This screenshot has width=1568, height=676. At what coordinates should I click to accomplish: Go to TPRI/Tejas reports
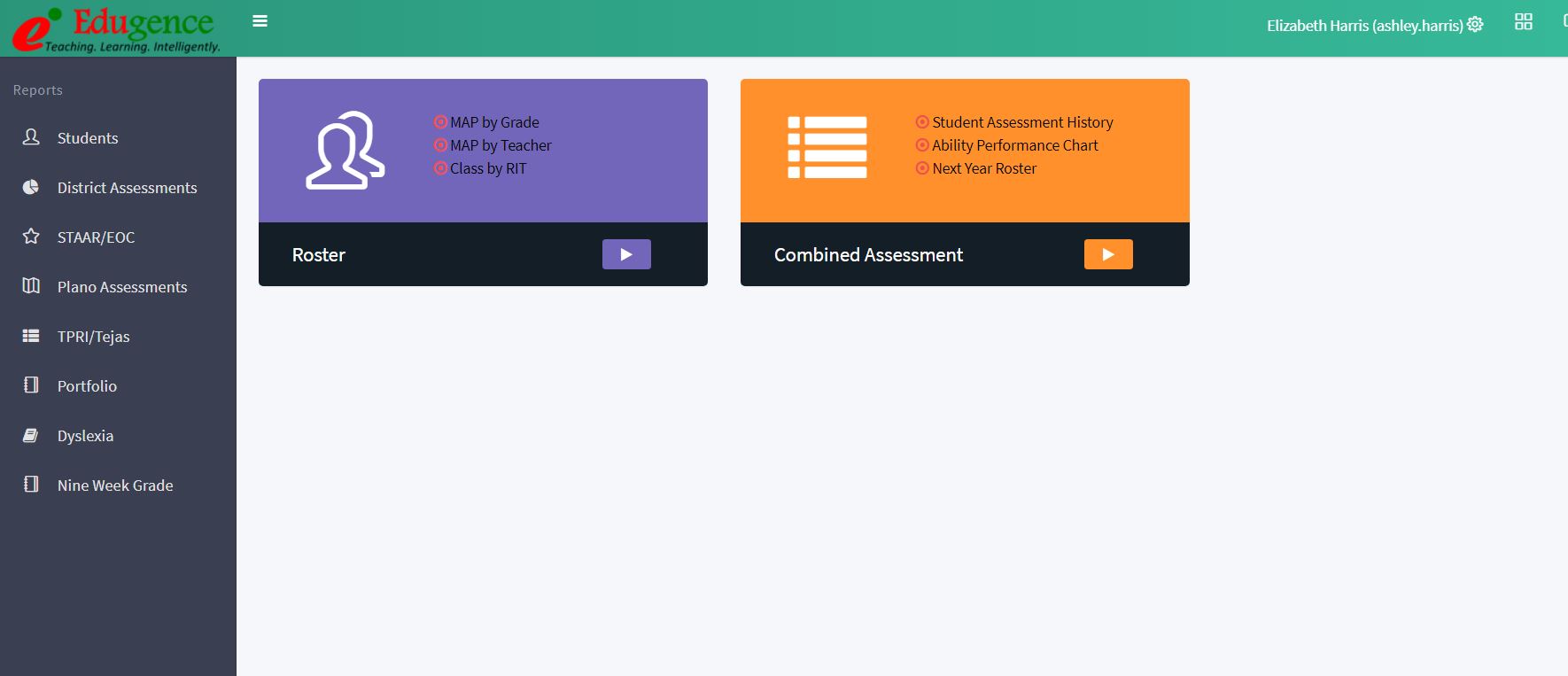tap(93, 337)
